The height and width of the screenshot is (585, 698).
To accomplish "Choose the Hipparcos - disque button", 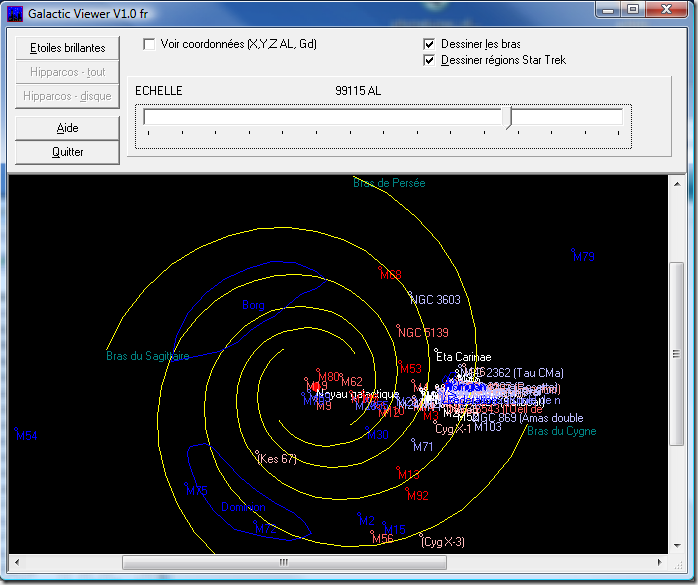I will tap(67, 96).
